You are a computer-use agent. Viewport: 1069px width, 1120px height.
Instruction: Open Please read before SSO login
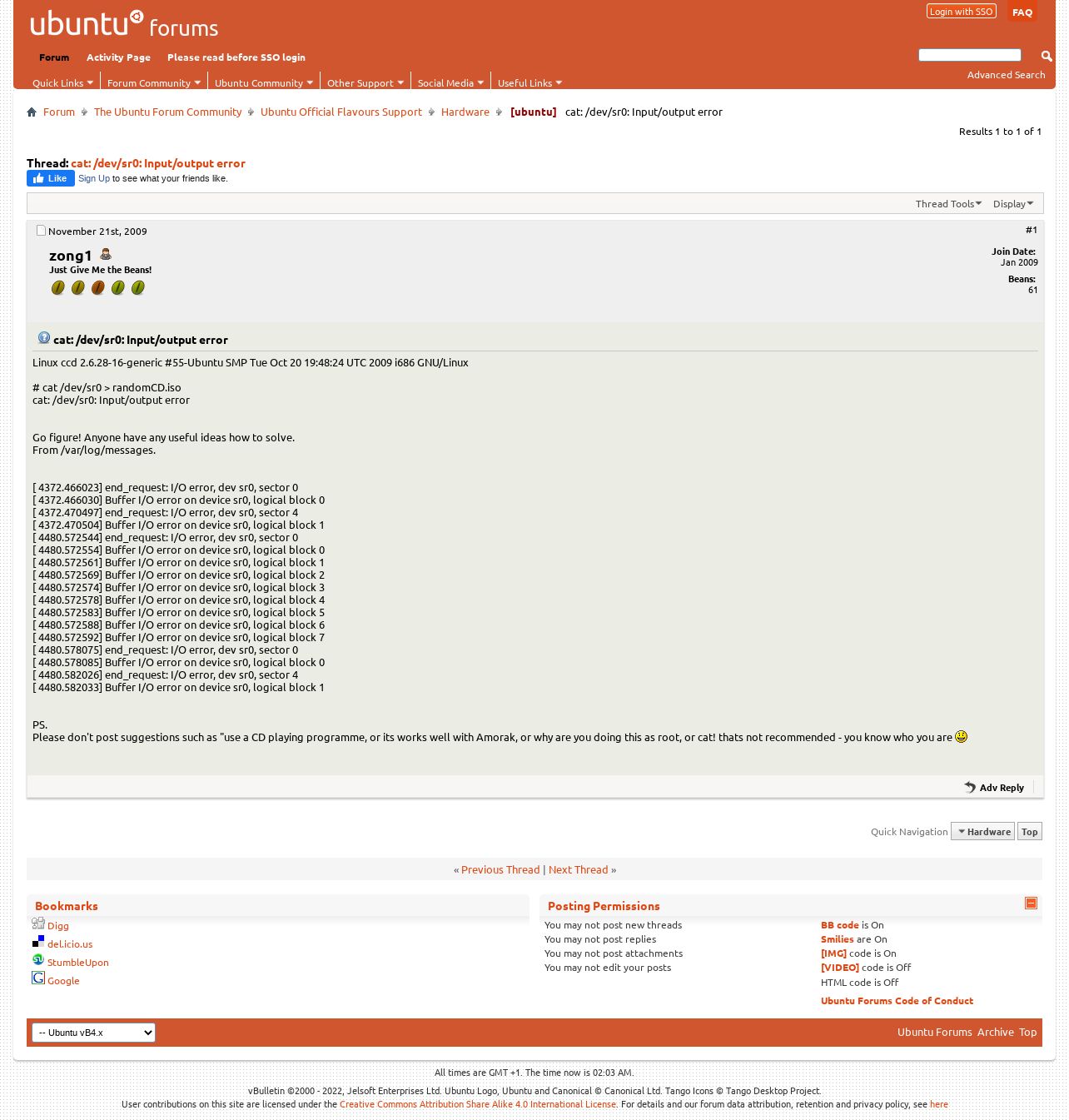[236, 57]
